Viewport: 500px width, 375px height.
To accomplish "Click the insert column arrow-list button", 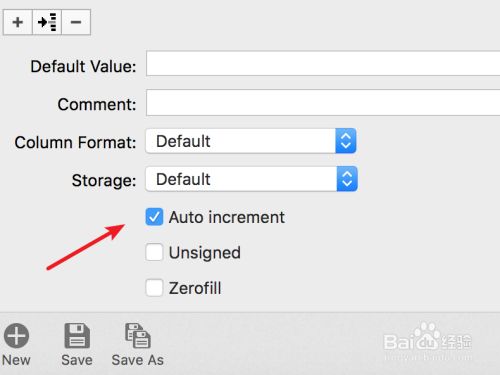I will tap(47, 22).
